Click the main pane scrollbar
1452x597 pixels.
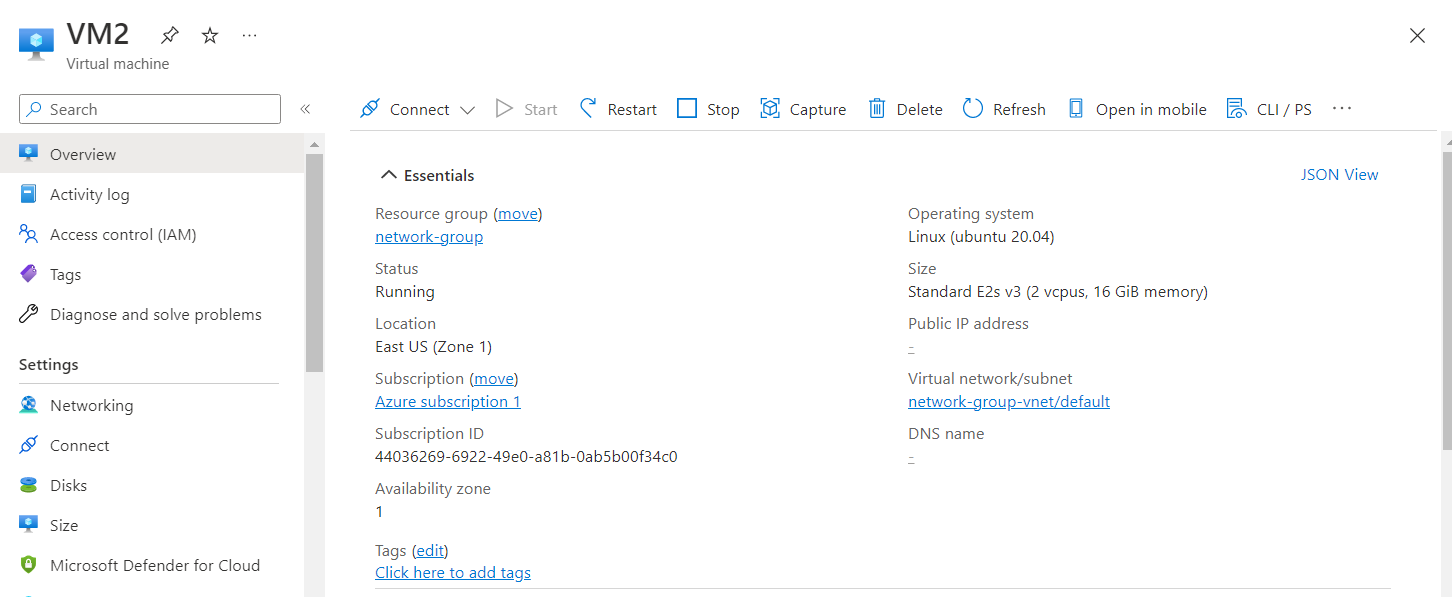pos(1446,300)
